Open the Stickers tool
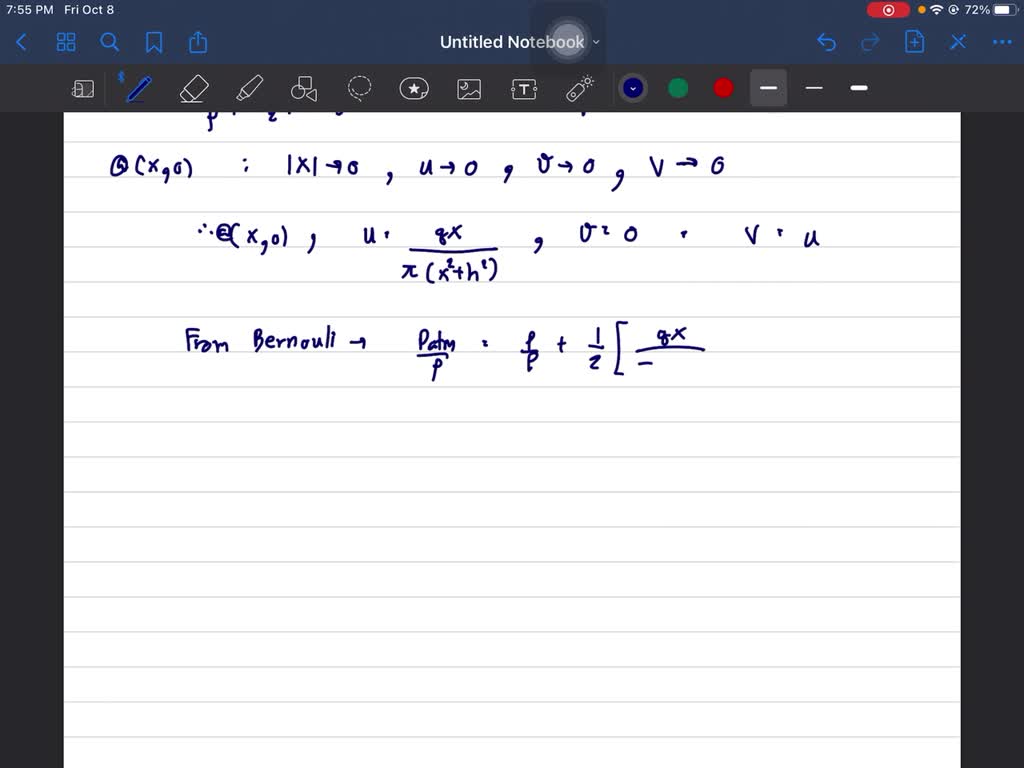Viewport: 1024px width, 768px height. pos(414,88)
